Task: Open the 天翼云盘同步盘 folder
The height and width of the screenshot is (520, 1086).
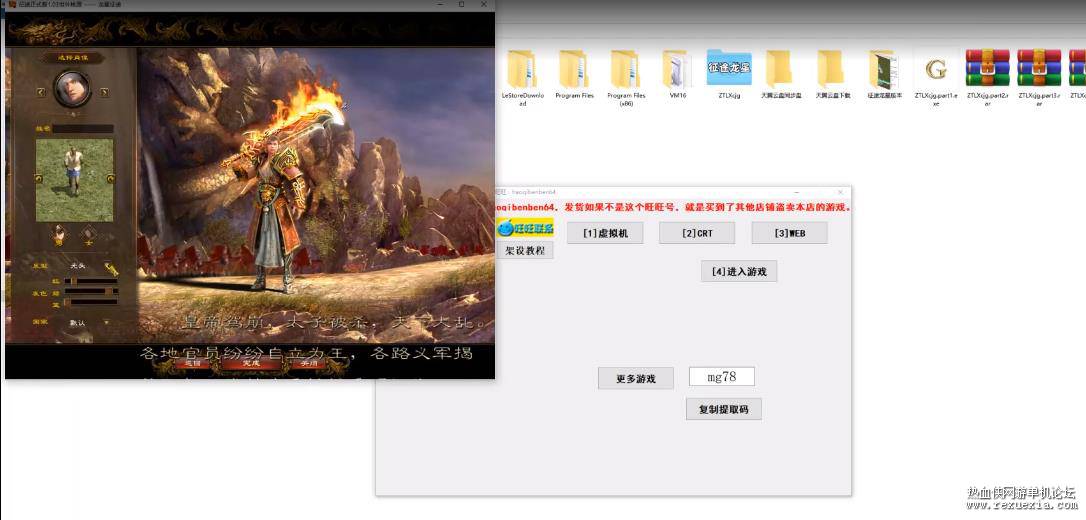Action: click(781, 75)
